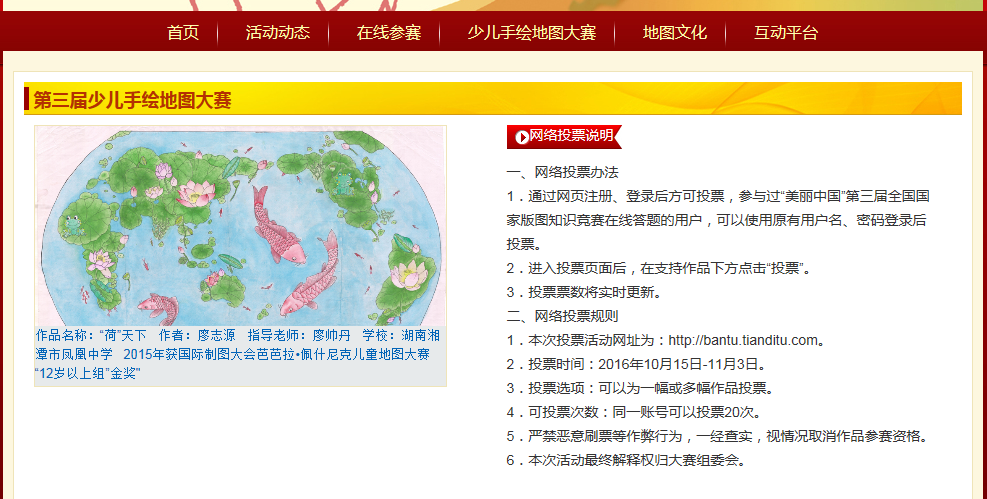
Task: Click the line 本次活动最终解释权归大赛组委会
Action: point(627,460)
